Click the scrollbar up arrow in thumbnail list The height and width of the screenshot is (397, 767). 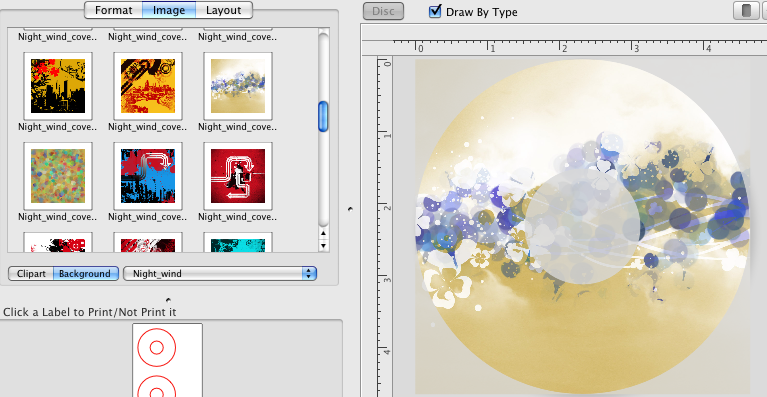(x=323, y=234)
